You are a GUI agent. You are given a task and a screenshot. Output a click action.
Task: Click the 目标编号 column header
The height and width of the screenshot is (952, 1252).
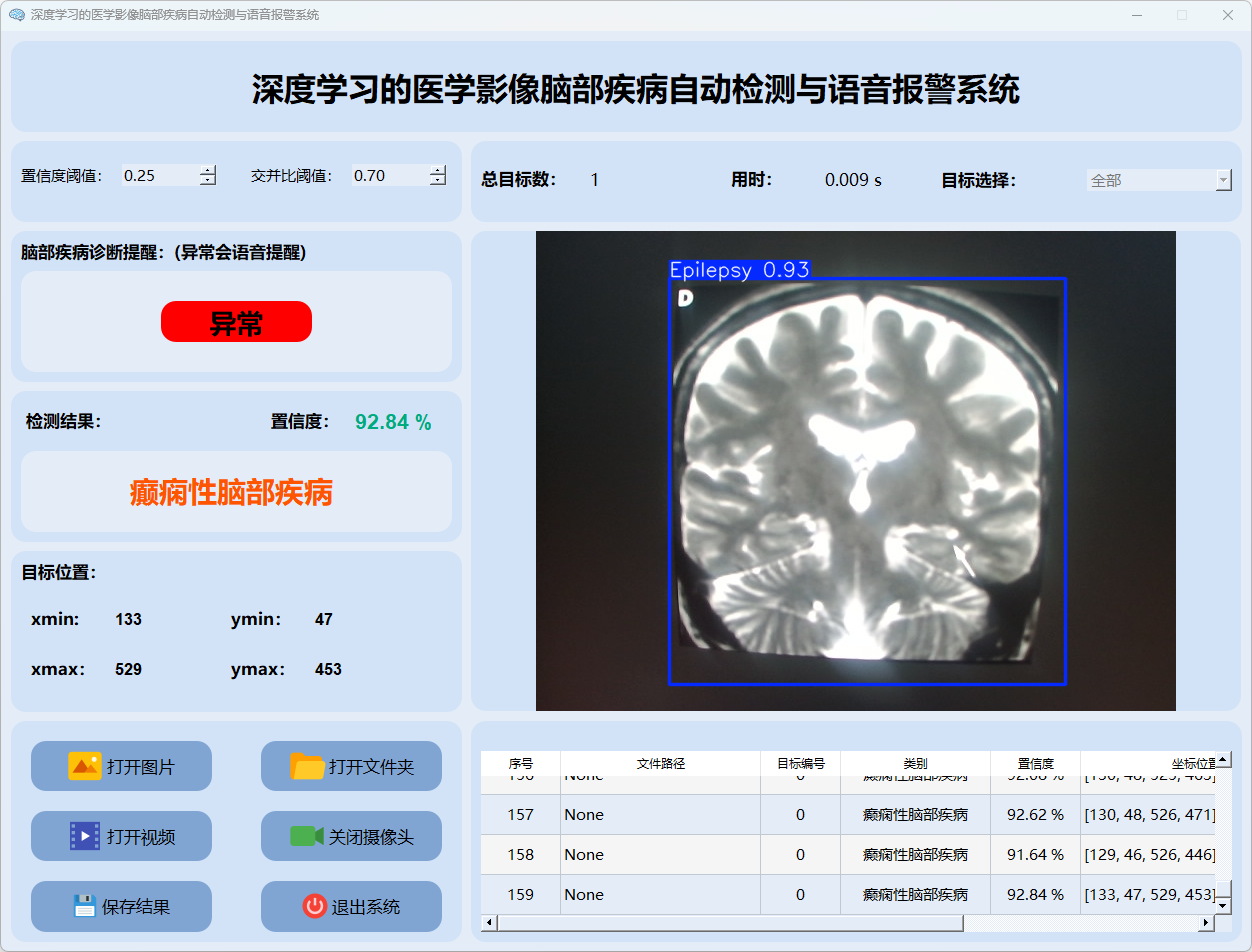(x=801, y=763)
